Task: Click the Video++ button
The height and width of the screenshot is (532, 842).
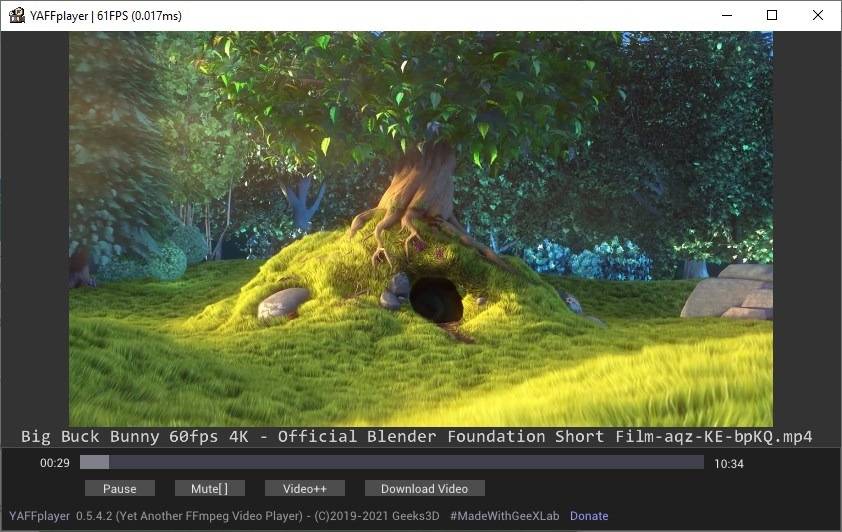Action: tap(304, 489)
